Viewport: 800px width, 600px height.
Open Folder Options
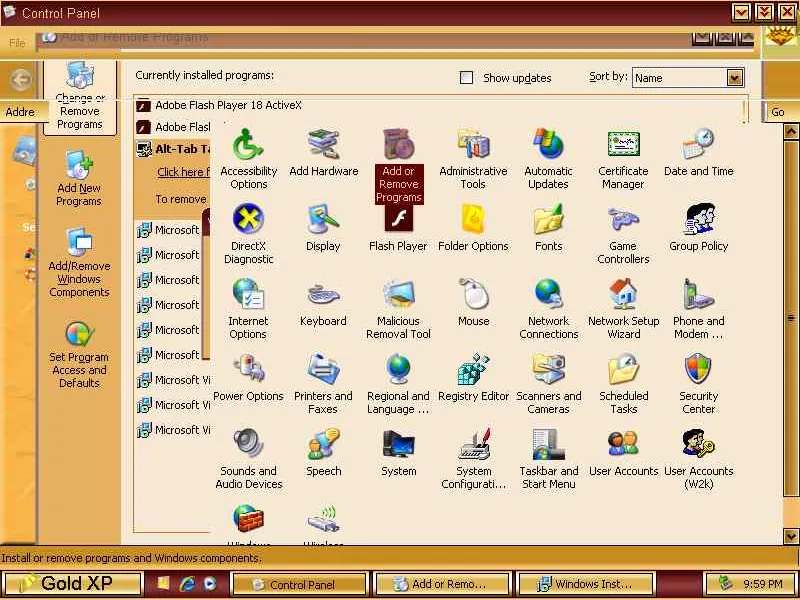[473, 227]
